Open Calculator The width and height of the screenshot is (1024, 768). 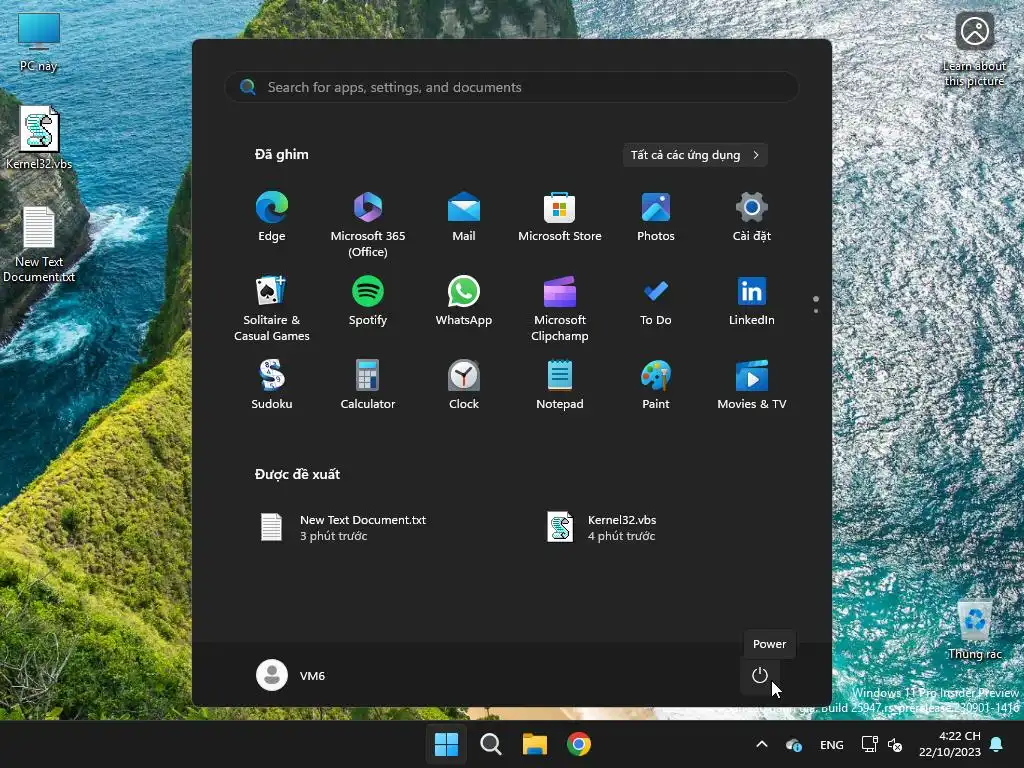pos(368,385)
